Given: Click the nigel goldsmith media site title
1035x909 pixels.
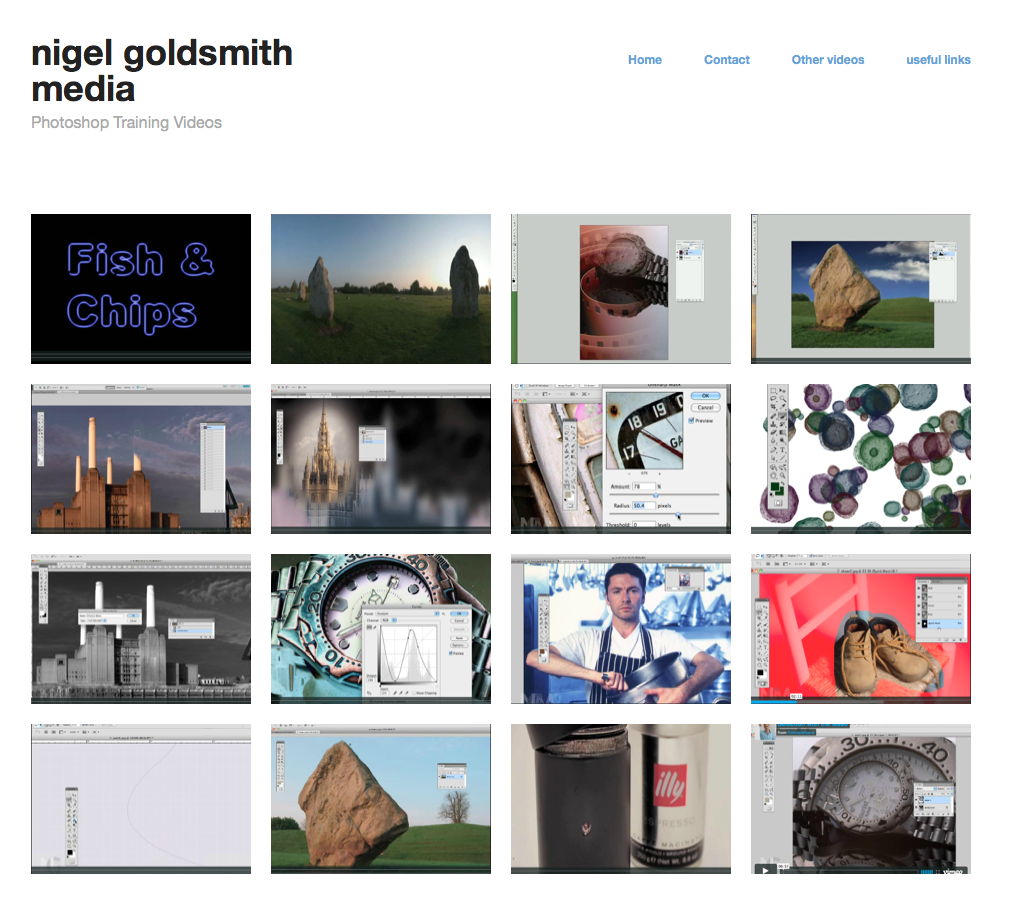Looking at the screenshot, I should (x=162, y=71).
